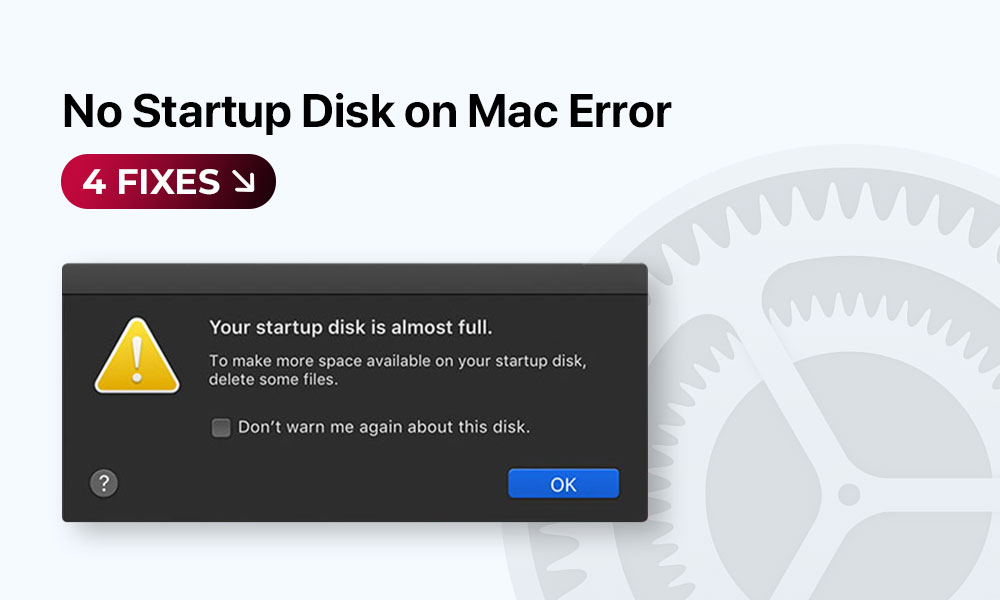Click the "No Startup Disk on Mac Error" heading
Image resolution: width=1000 pixels, height=600 pixels.
coord(367,112)
